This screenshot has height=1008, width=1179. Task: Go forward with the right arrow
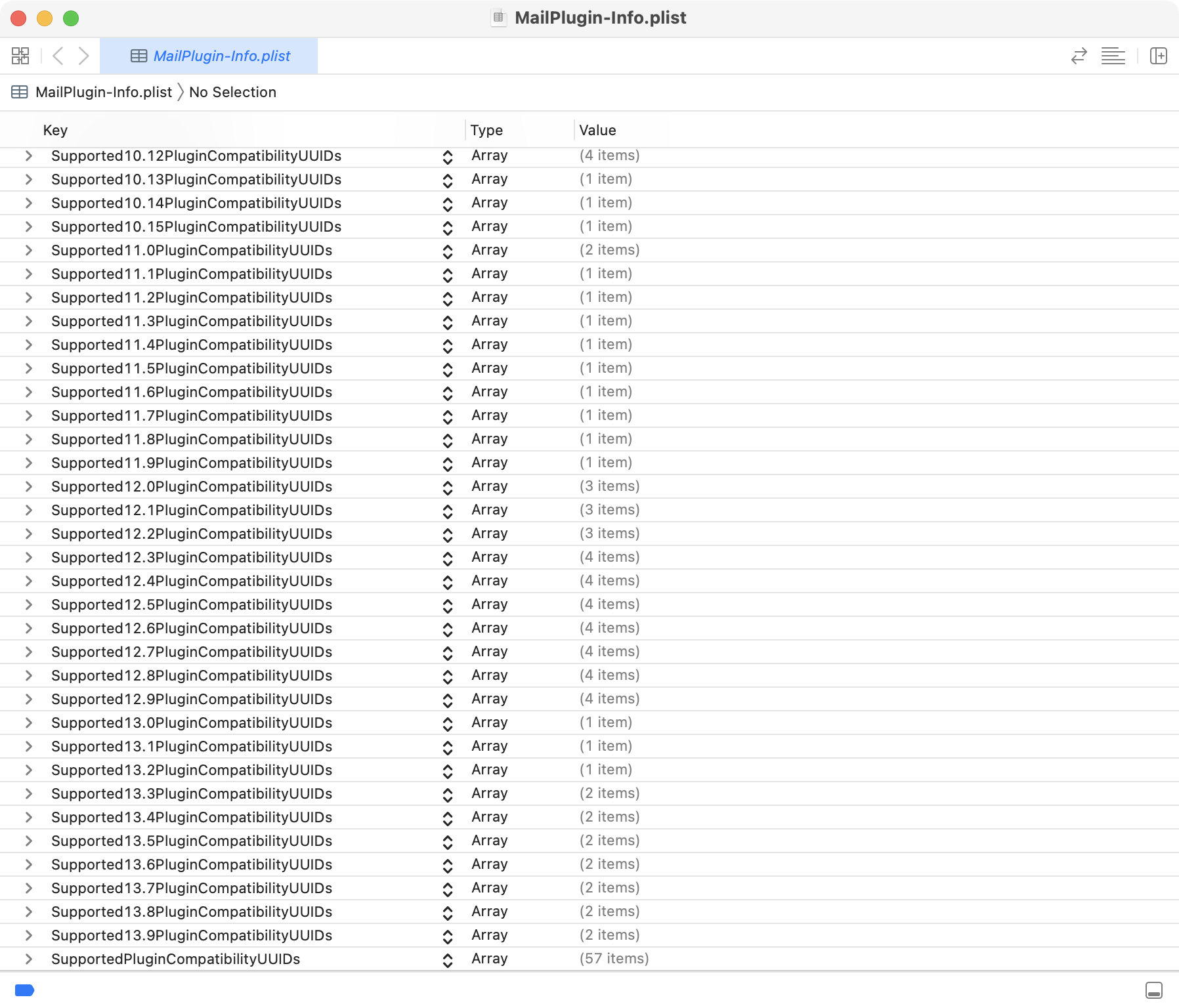tap(83, 56)
